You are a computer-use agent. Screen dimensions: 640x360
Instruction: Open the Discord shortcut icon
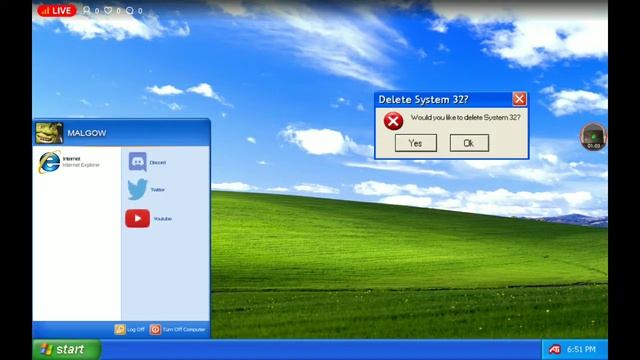click(x=138, y=162)
